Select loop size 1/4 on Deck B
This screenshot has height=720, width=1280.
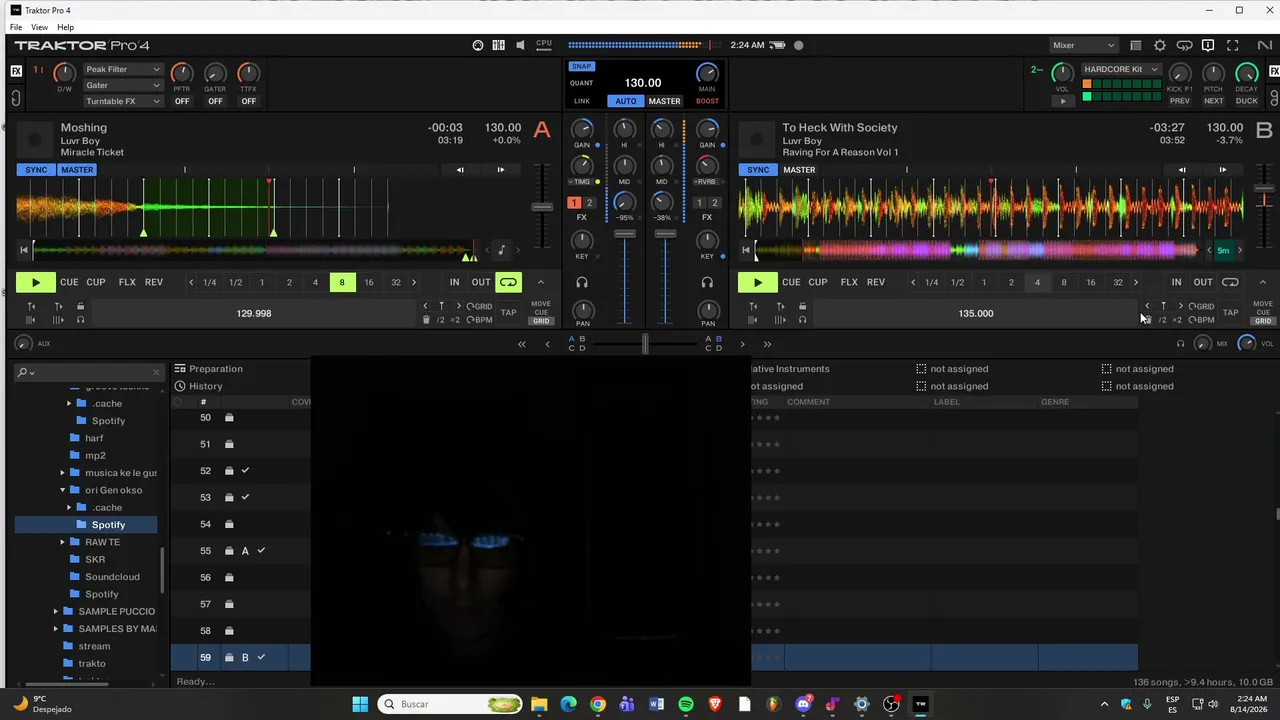pos(931,282)
